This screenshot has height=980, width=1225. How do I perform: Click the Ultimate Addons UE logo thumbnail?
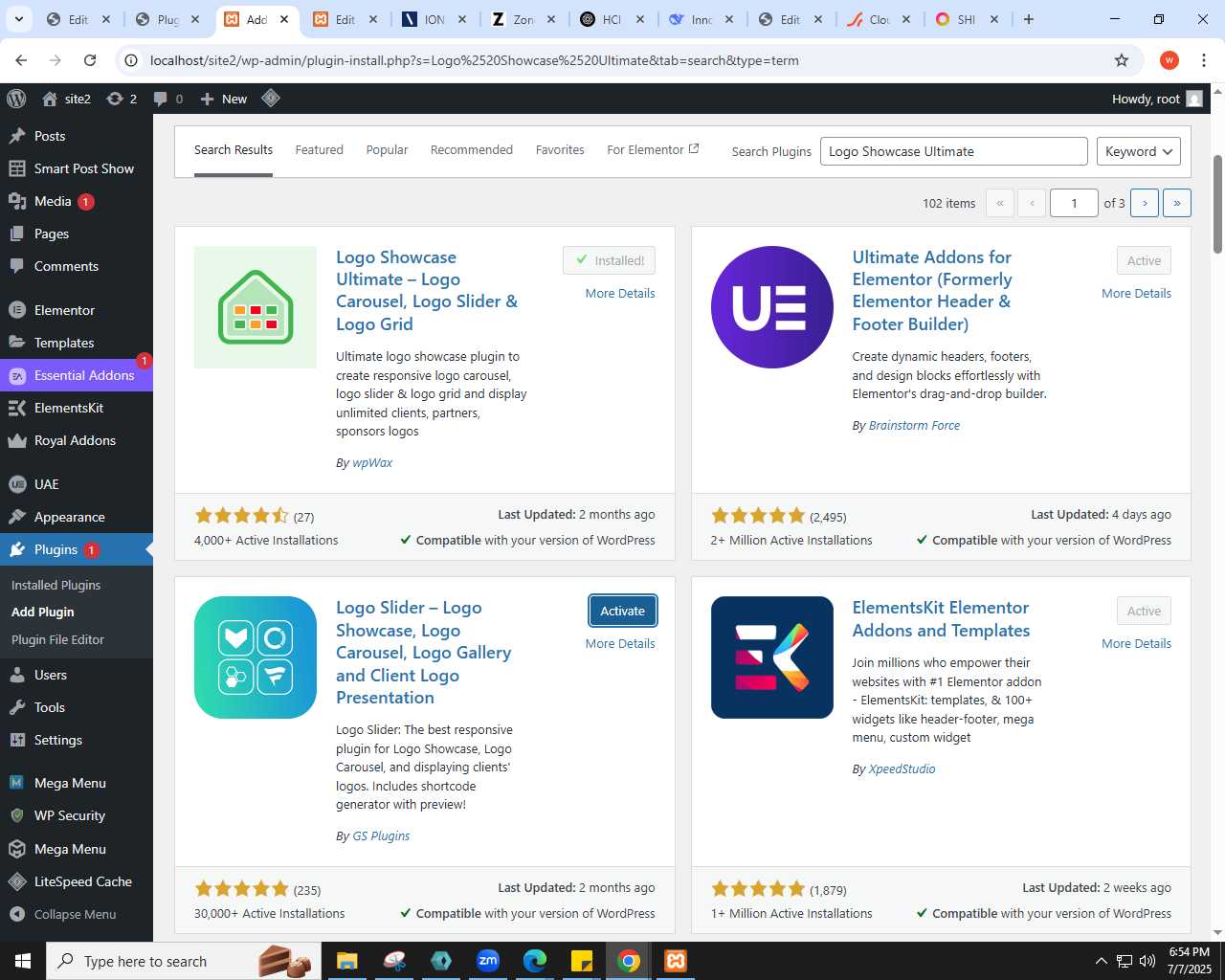point(772,307)
